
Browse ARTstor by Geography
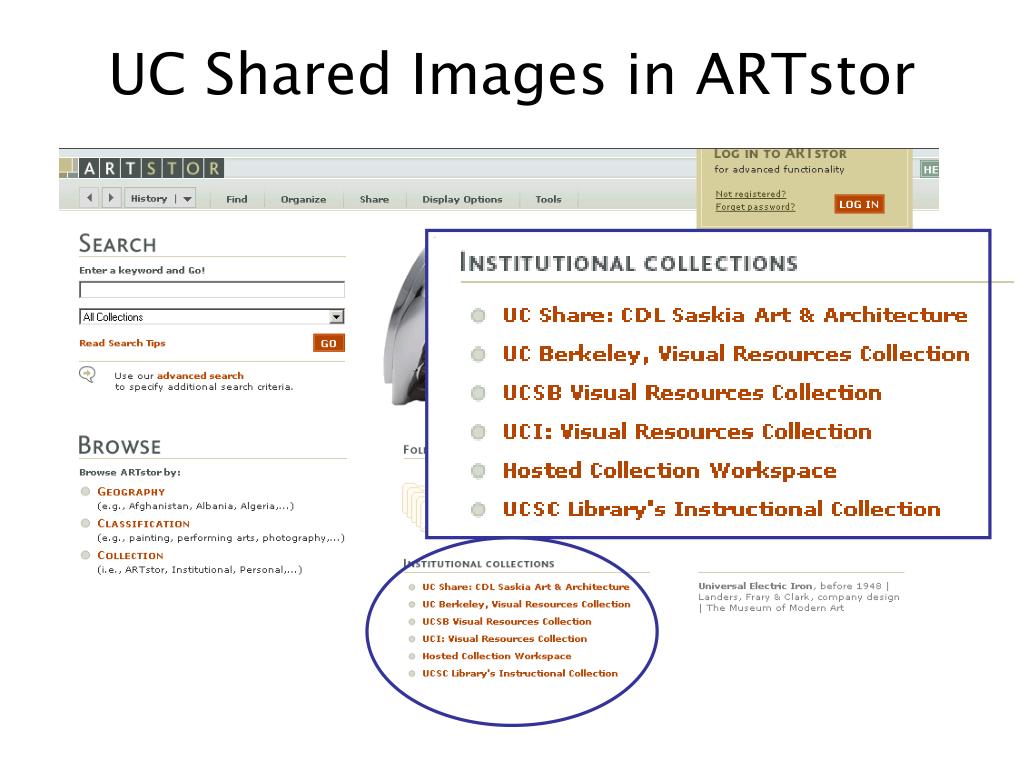click(131, 492)
